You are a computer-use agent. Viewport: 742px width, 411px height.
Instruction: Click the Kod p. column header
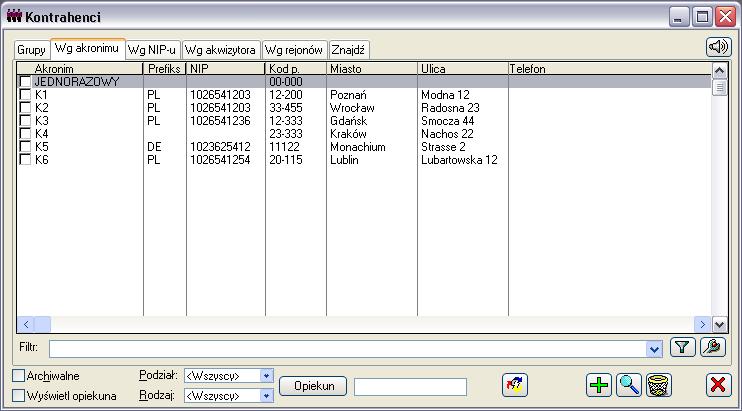pyautogui.click(x=296, y=69)
